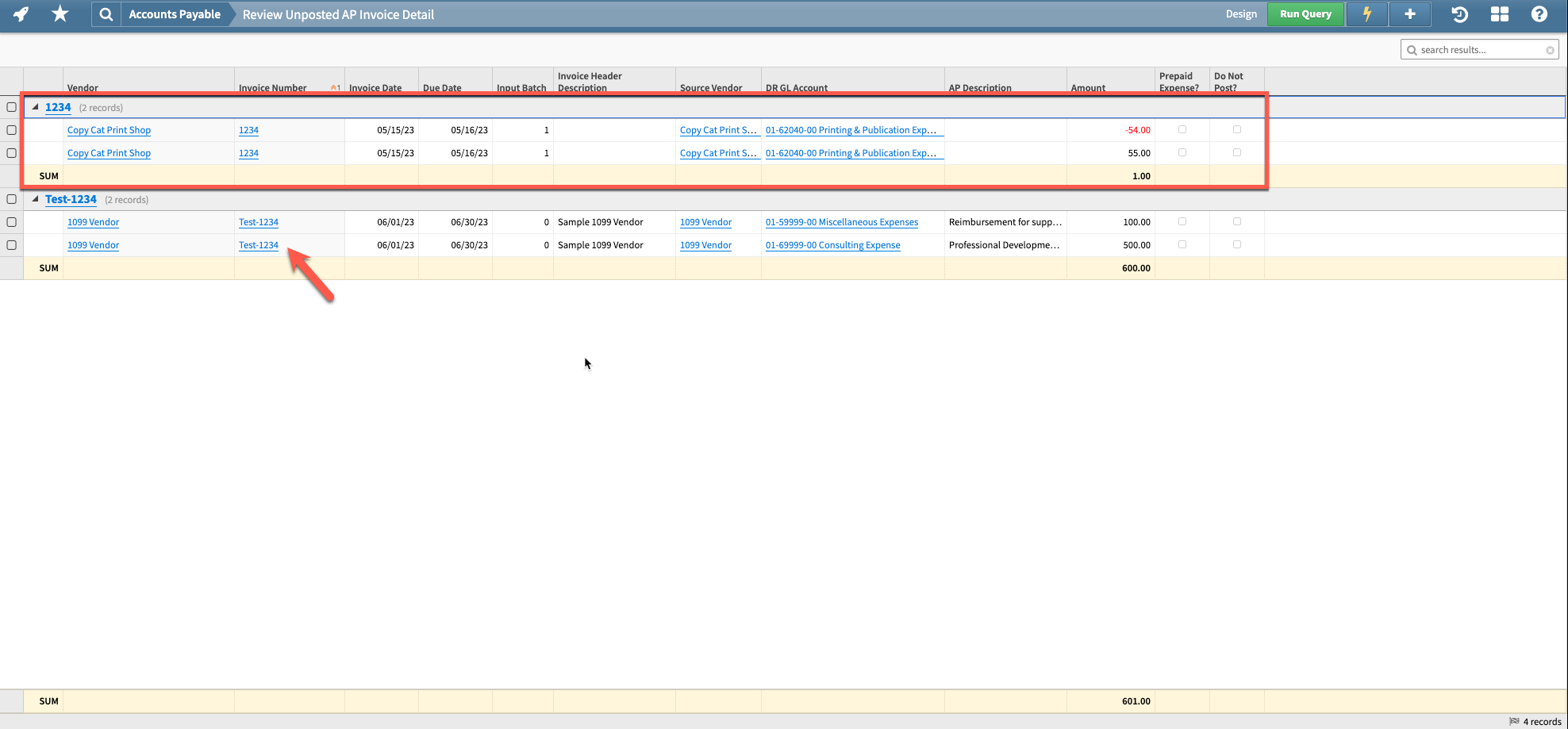The height and width of the screenshot is (729, 1568).
Task: Click the apps grid icon
Action: pyautogui.click(x=1500, y=13)
